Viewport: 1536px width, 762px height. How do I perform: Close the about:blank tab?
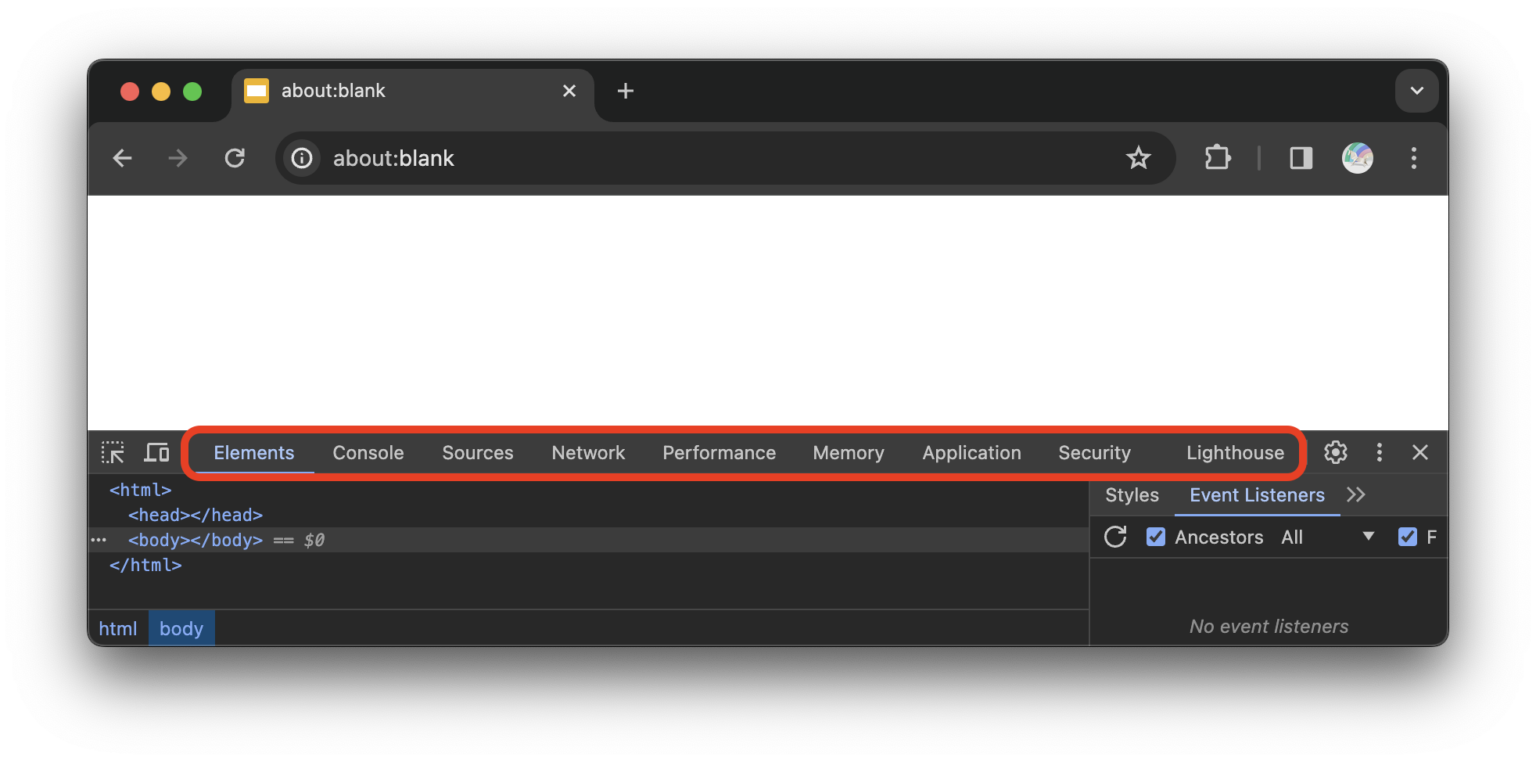coord(569,91)
